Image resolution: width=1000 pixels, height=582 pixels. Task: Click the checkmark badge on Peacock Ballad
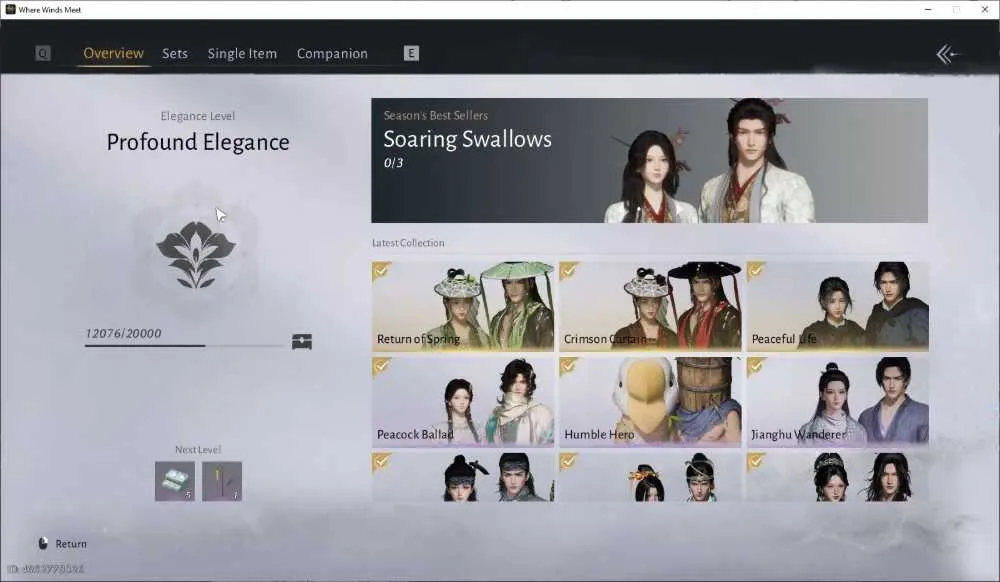point(381,367)
